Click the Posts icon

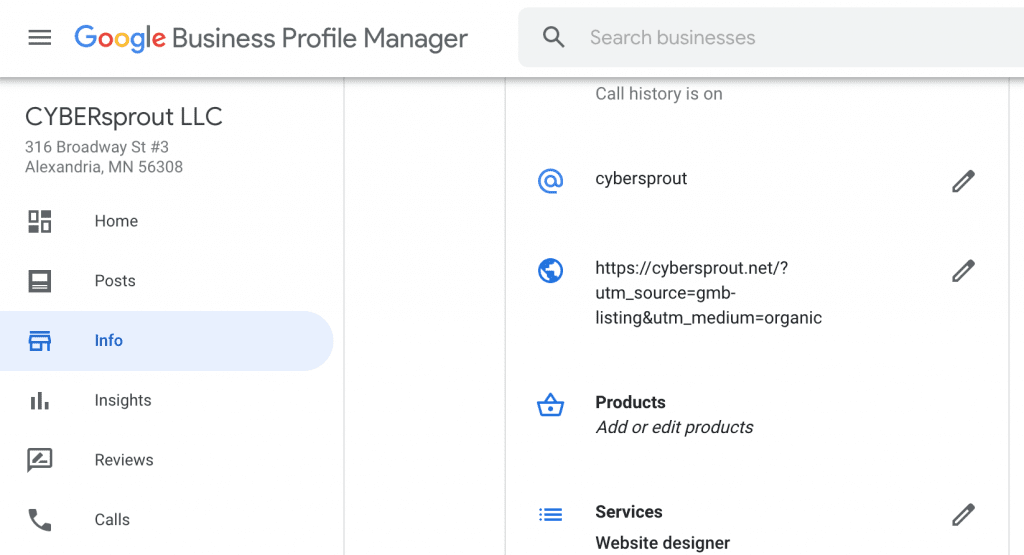39,281
